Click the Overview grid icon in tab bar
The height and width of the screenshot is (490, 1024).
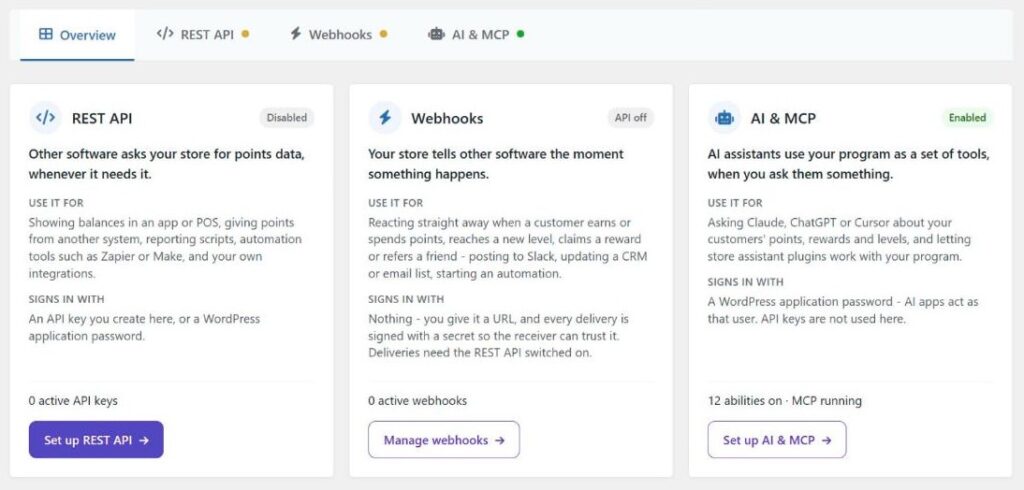tap(46, 35)
